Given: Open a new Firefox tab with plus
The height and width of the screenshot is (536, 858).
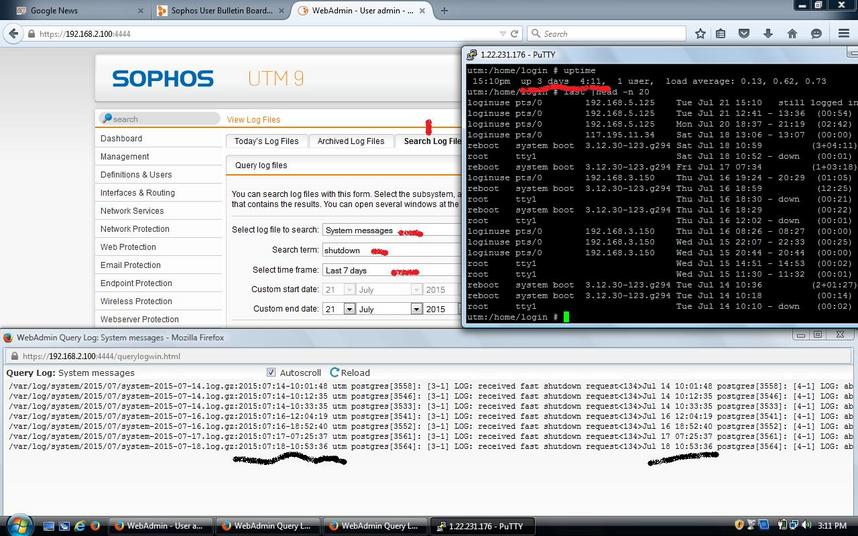Looking at the screenshot, I should (x=444, y=10).
